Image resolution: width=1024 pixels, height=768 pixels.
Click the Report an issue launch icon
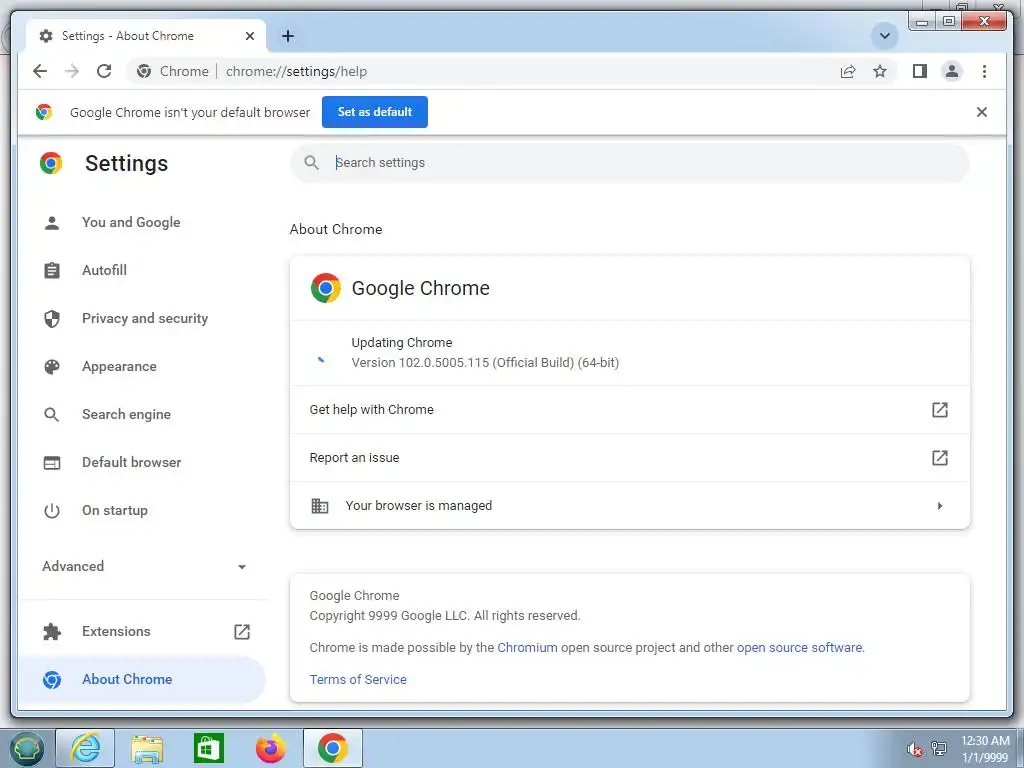coord(939,458)
